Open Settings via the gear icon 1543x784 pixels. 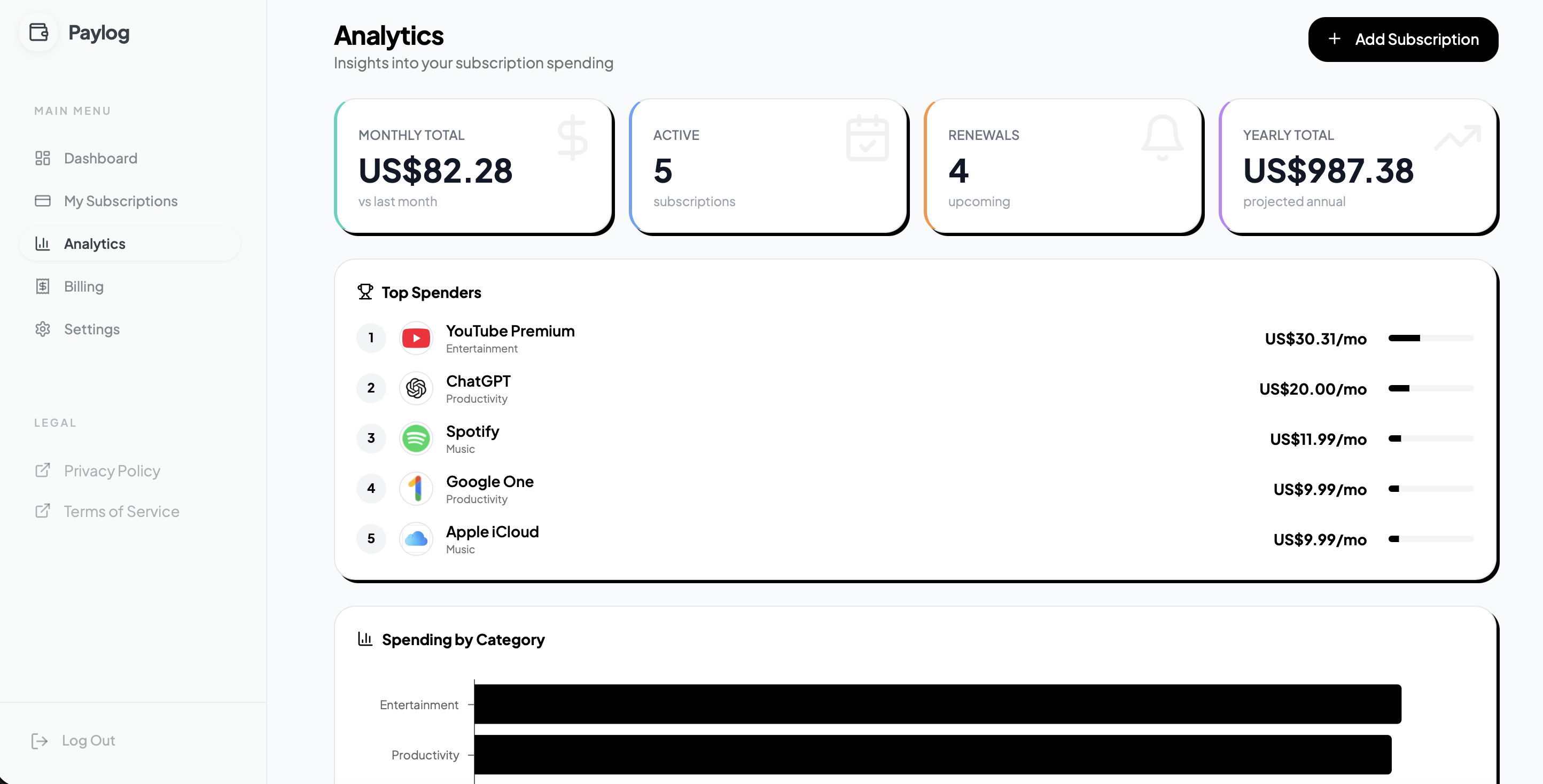43,329
